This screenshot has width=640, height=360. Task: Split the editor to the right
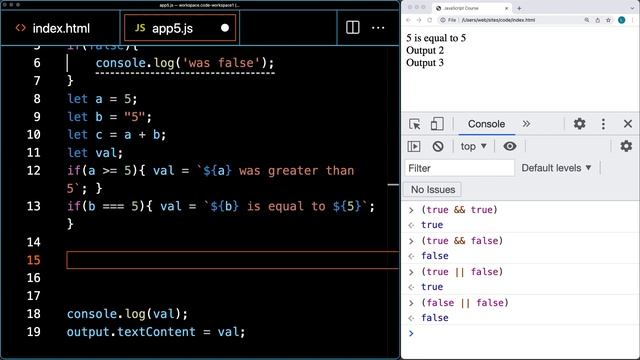pos(353,28)
